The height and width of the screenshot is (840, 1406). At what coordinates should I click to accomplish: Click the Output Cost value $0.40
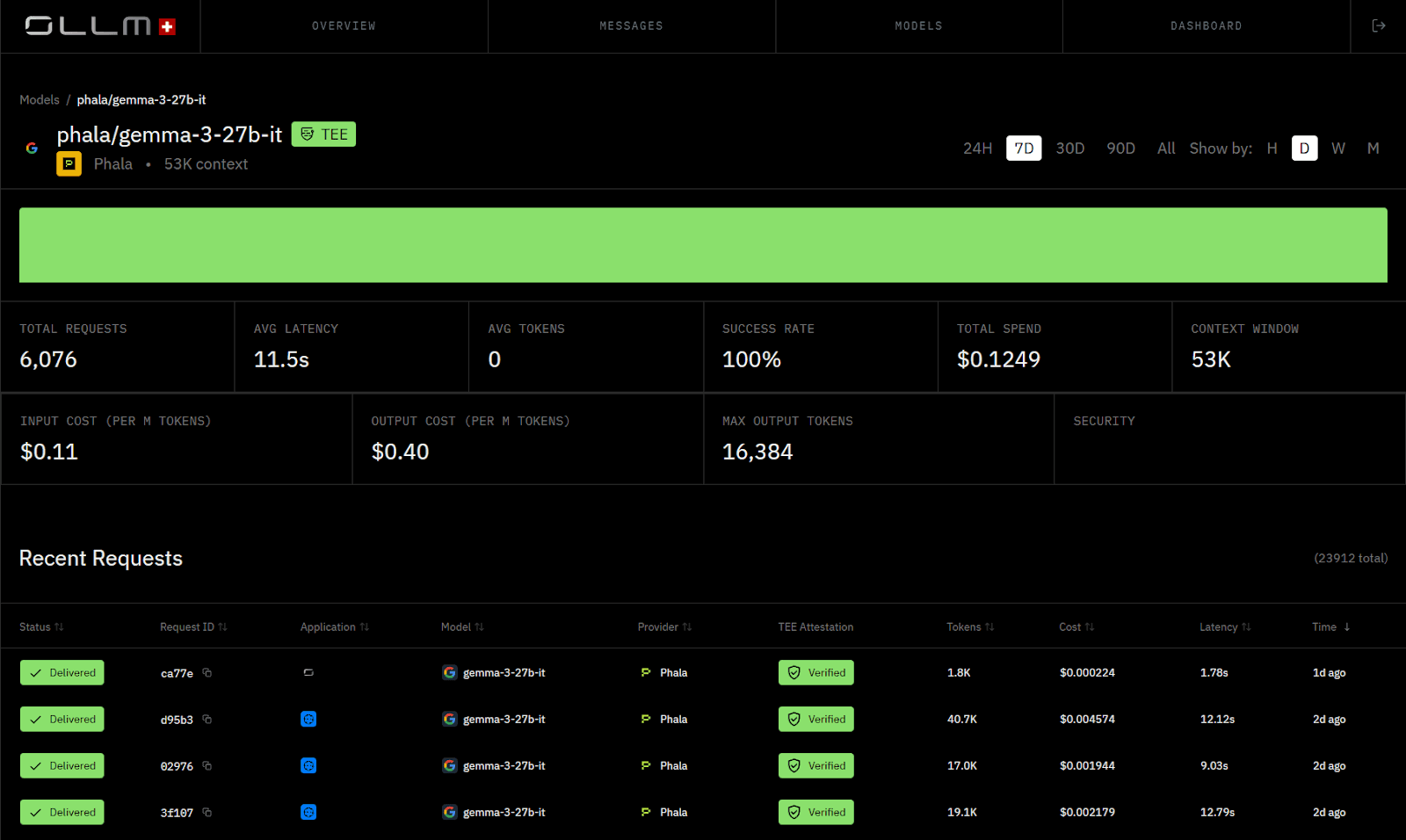pyautogui.click(x=400, y=452)
